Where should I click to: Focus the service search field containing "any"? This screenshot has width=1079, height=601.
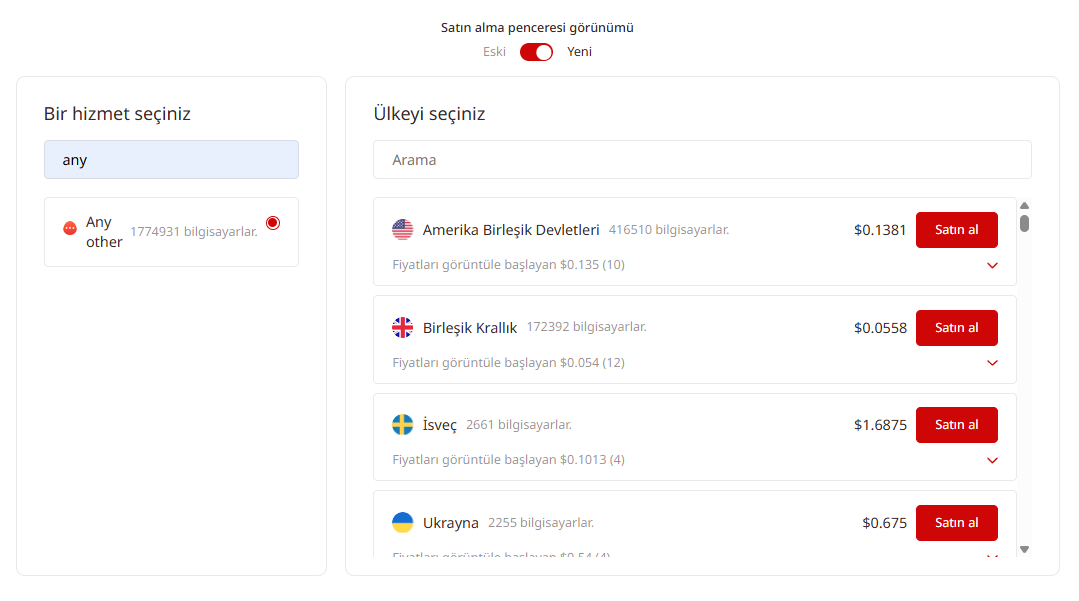coord(171,160)
